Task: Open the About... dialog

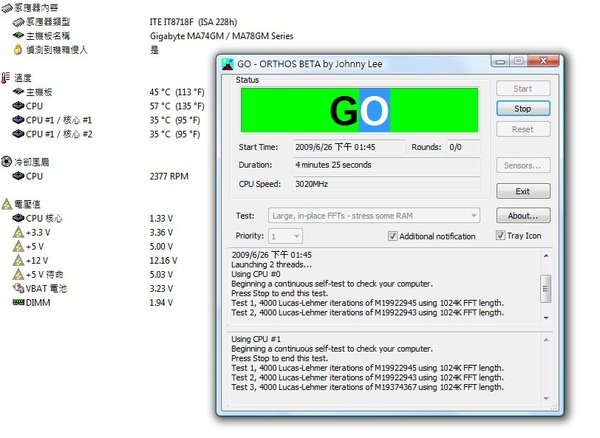Action: point(523,215)
